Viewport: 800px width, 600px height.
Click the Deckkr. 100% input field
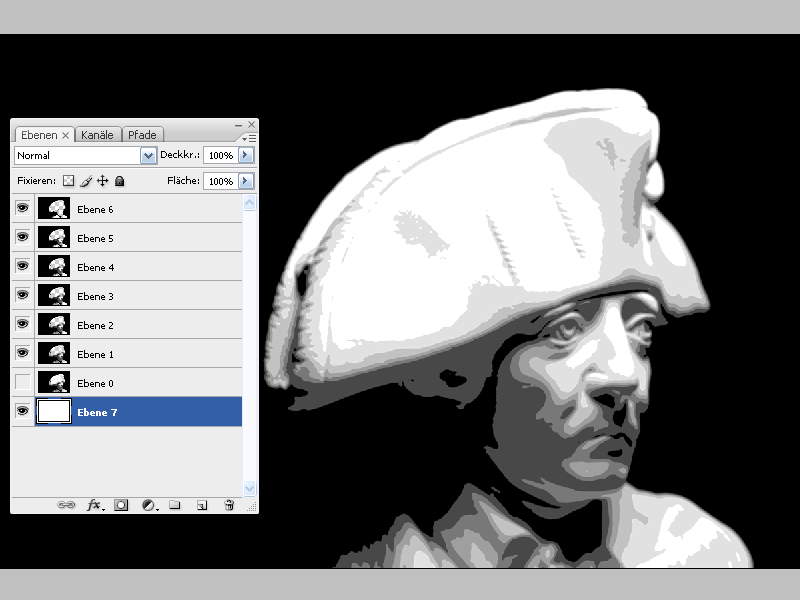click(221, 155)
